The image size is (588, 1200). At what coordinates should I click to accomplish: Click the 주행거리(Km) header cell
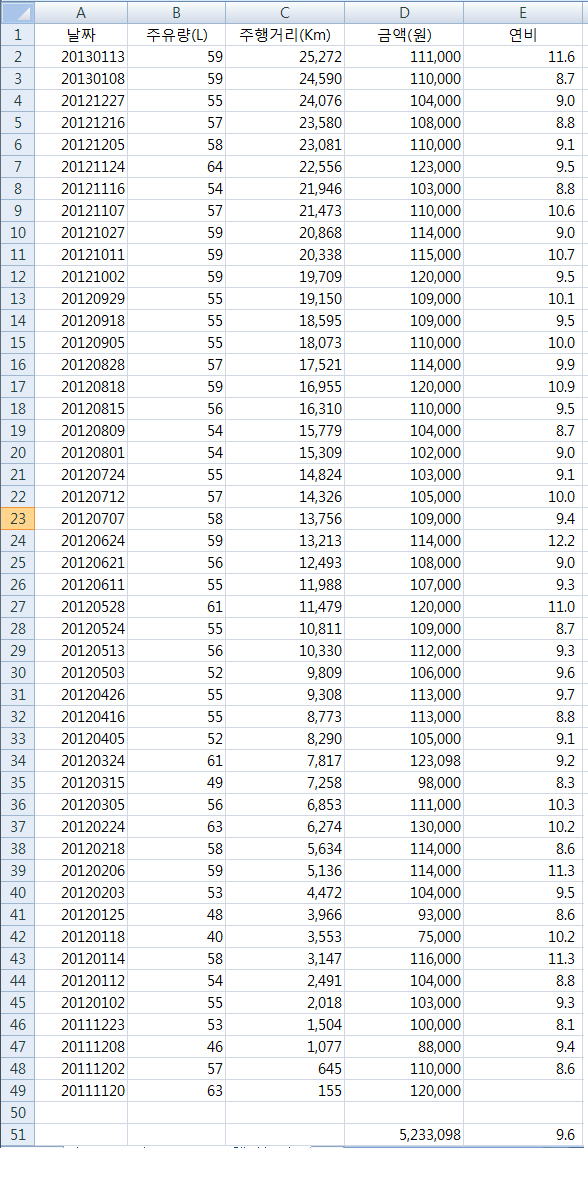pos(285,35)
